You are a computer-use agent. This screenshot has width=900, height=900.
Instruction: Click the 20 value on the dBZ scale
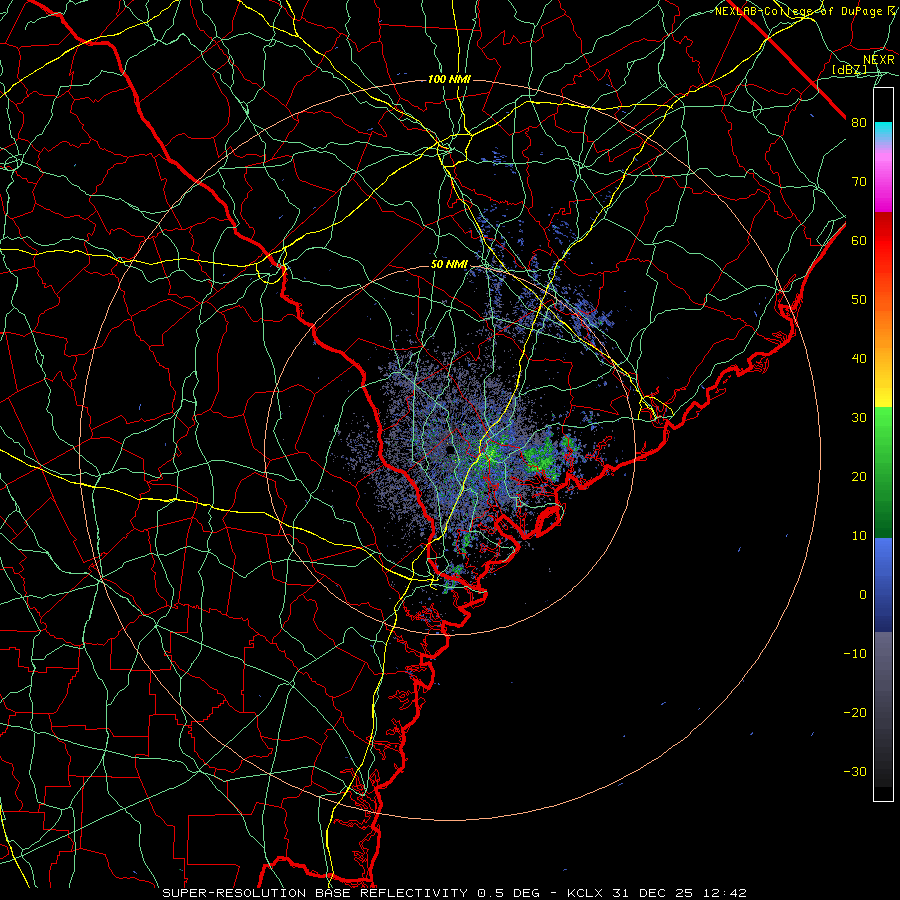coord(859,476)
